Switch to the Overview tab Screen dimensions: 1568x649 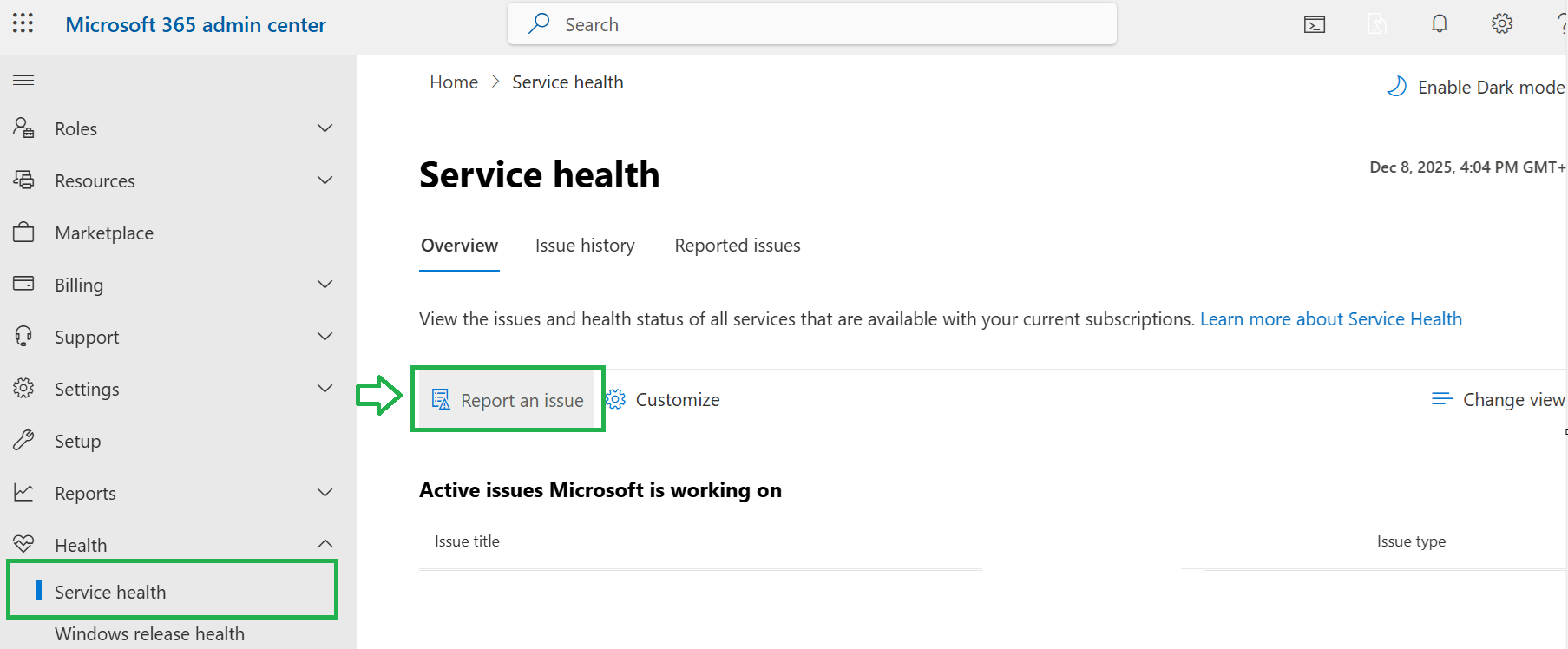pyautogui.click(x=459, y=246)
